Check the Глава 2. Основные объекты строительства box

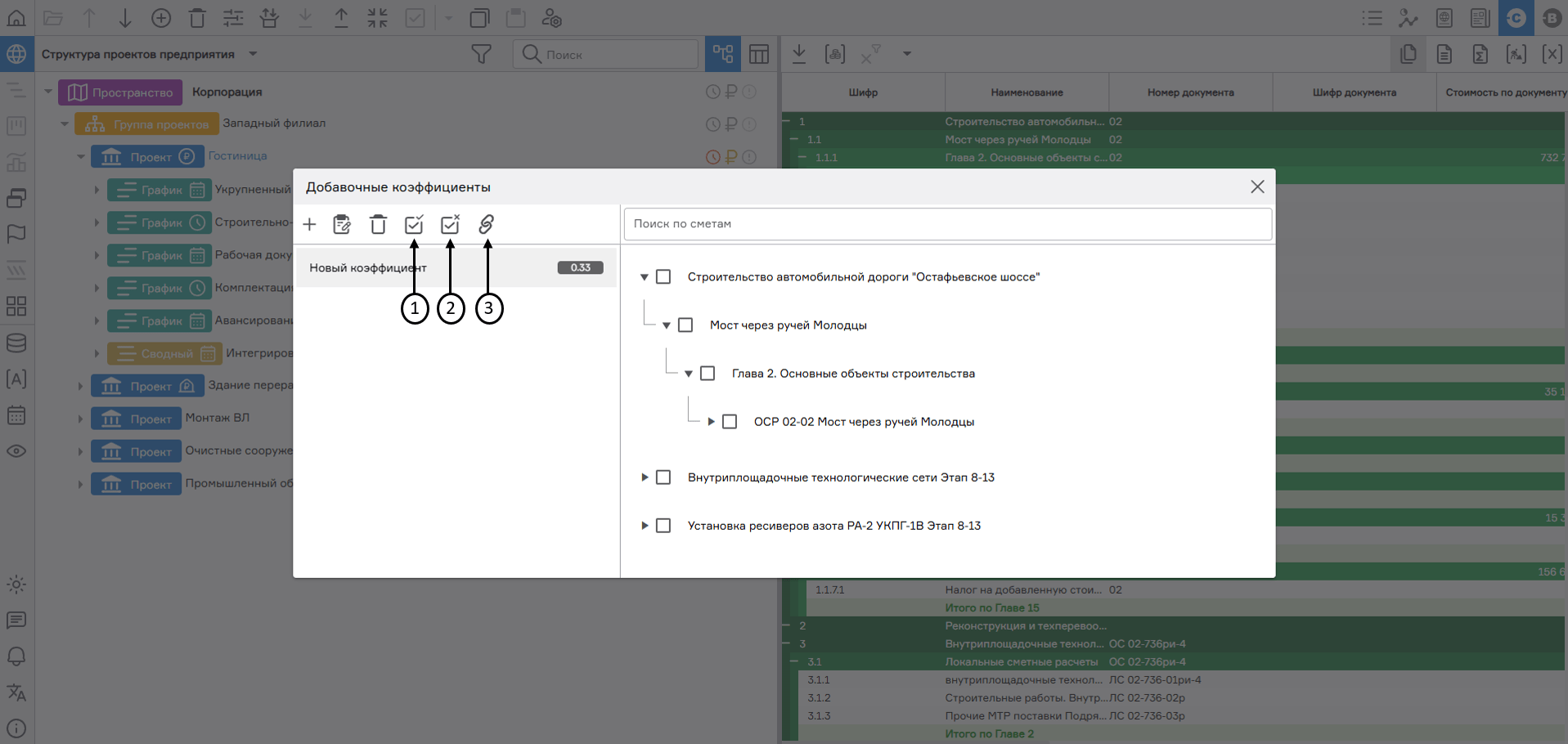[x=708, y=374]
